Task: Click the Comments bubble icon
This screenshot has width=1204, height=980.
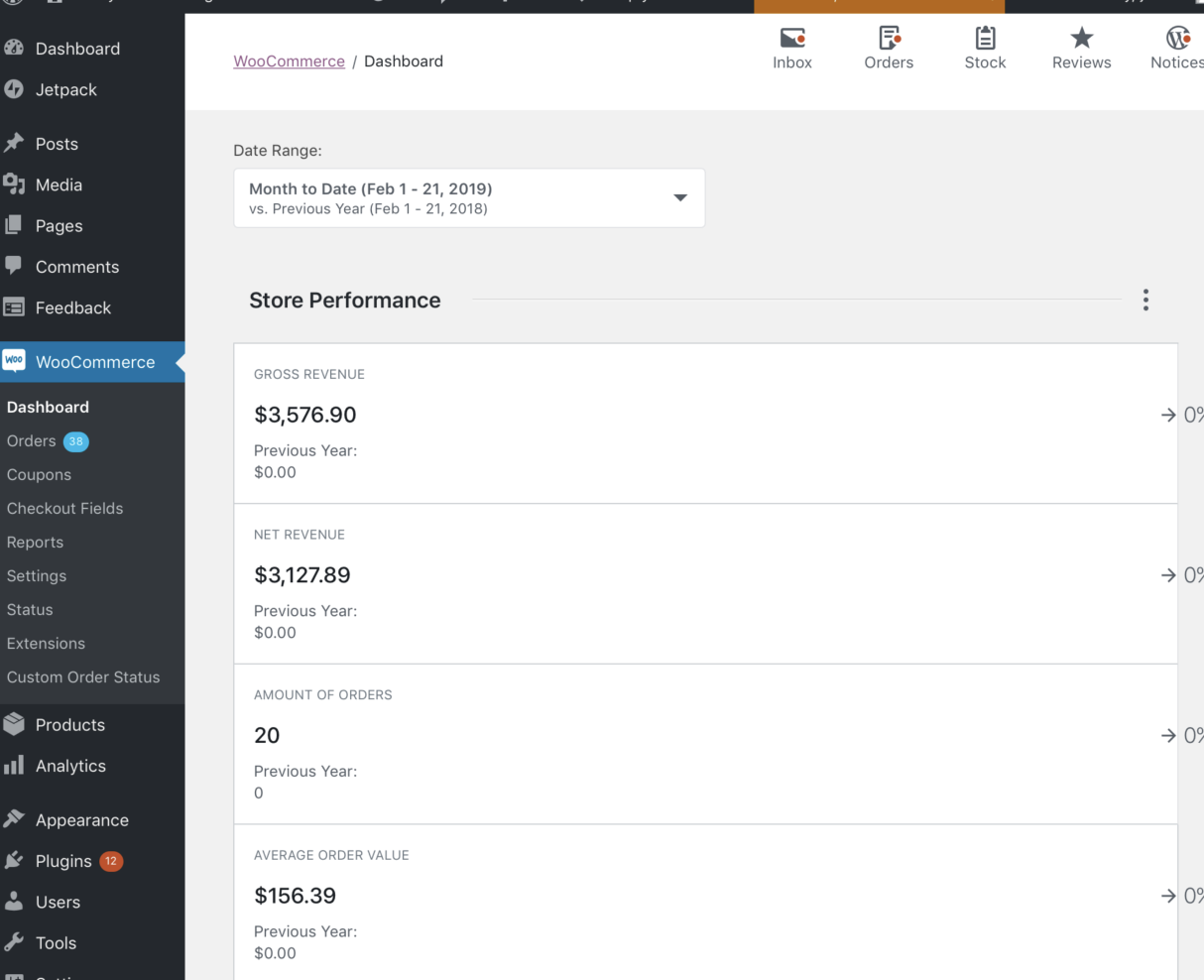Action: [14, 266]
